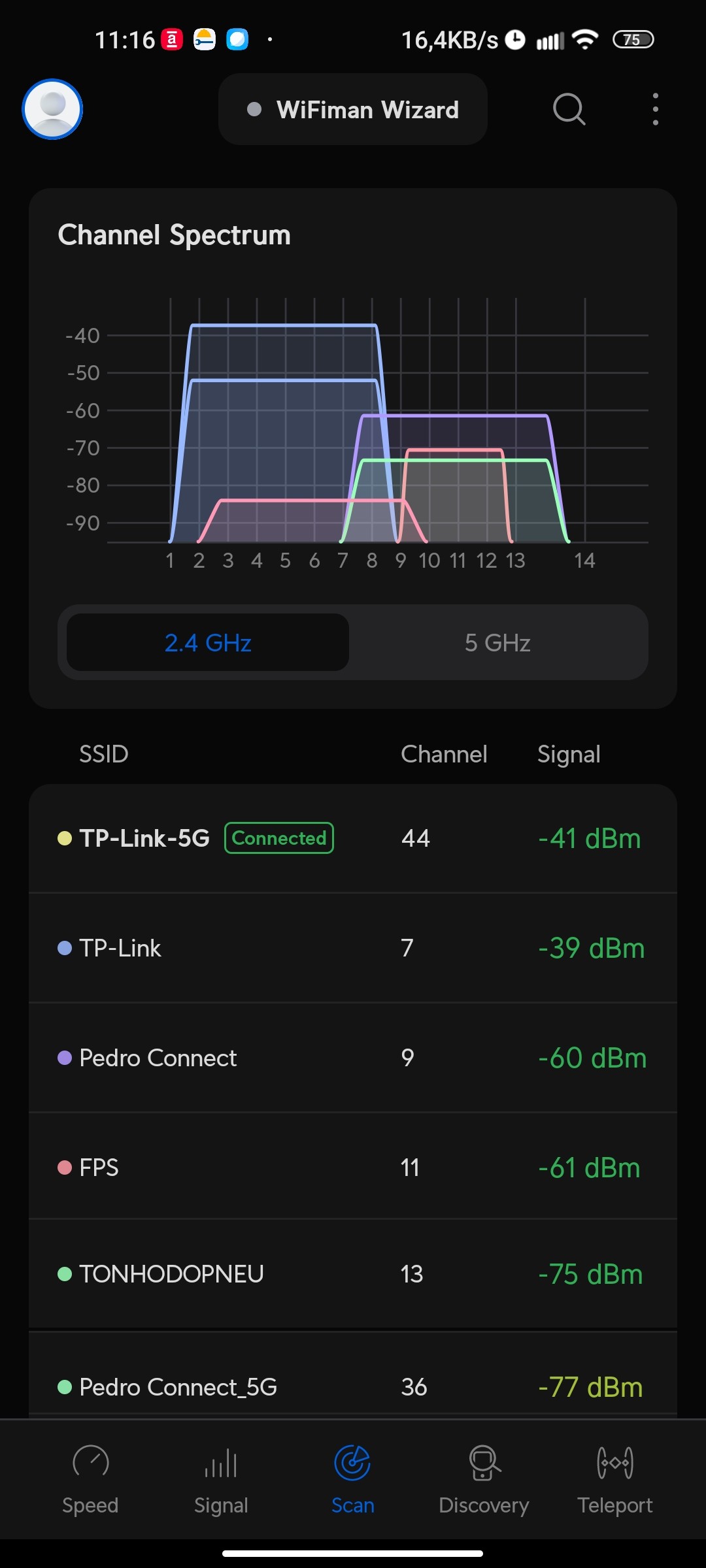Open the three-dot overflow menu
The height and width of the screenshot is (1568, 706).
[x=655, y=109]
